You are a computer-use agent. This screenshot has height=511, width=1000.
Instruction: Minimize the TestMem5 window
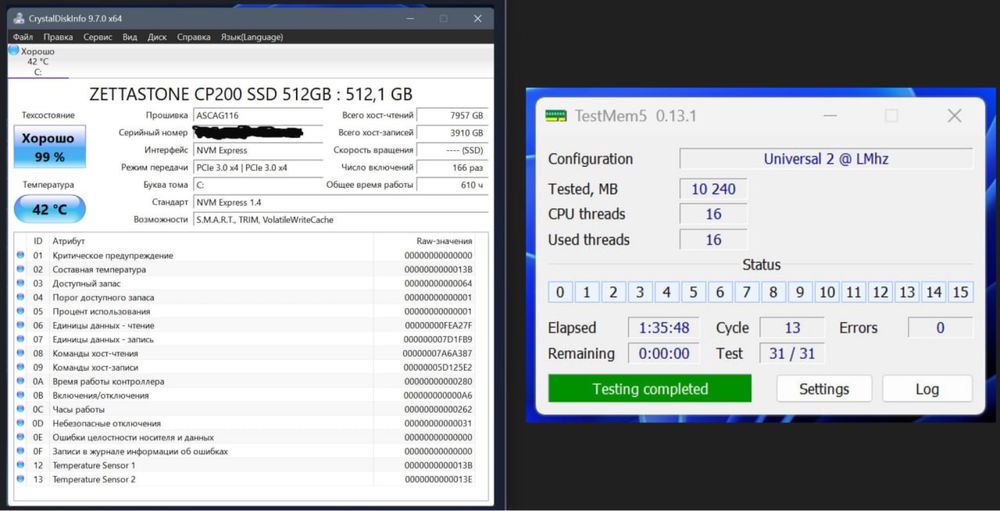pos(829,116)
